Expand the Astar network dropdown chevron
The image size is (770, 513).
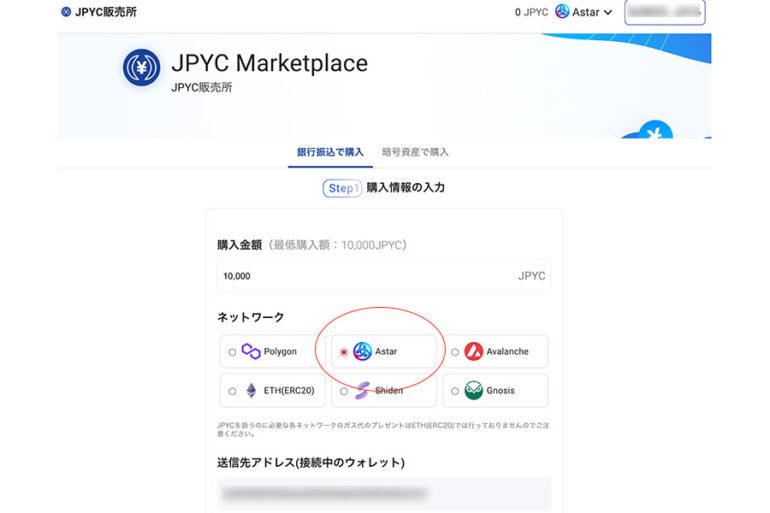(x=607, y=13)
